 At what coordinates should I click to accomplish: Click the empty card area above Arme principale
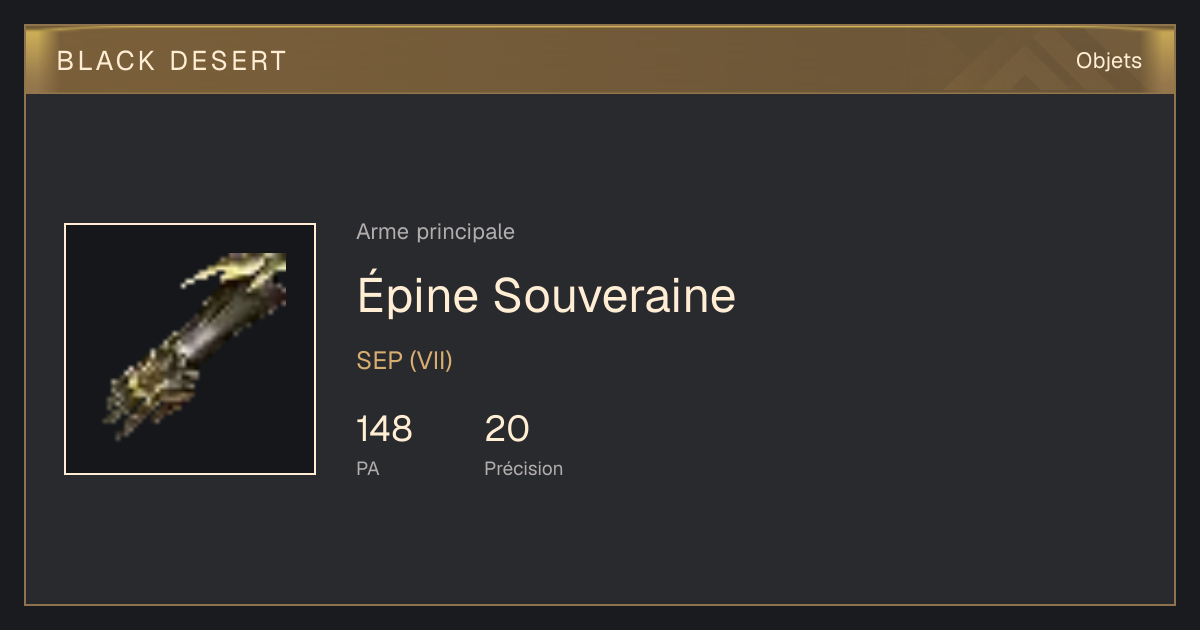[600, 155]
